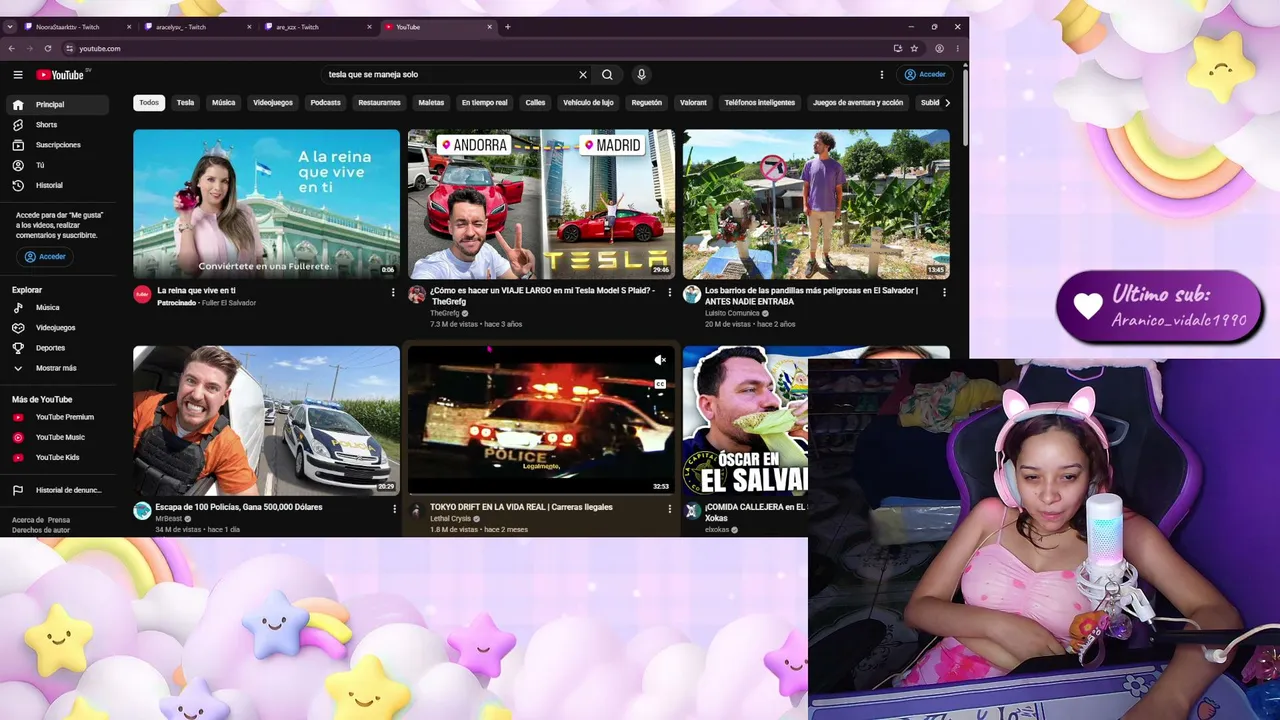Switch to NooraStaarkttv Twitch tab
This screenshot has width=1280, height=720.
(76, 27)
